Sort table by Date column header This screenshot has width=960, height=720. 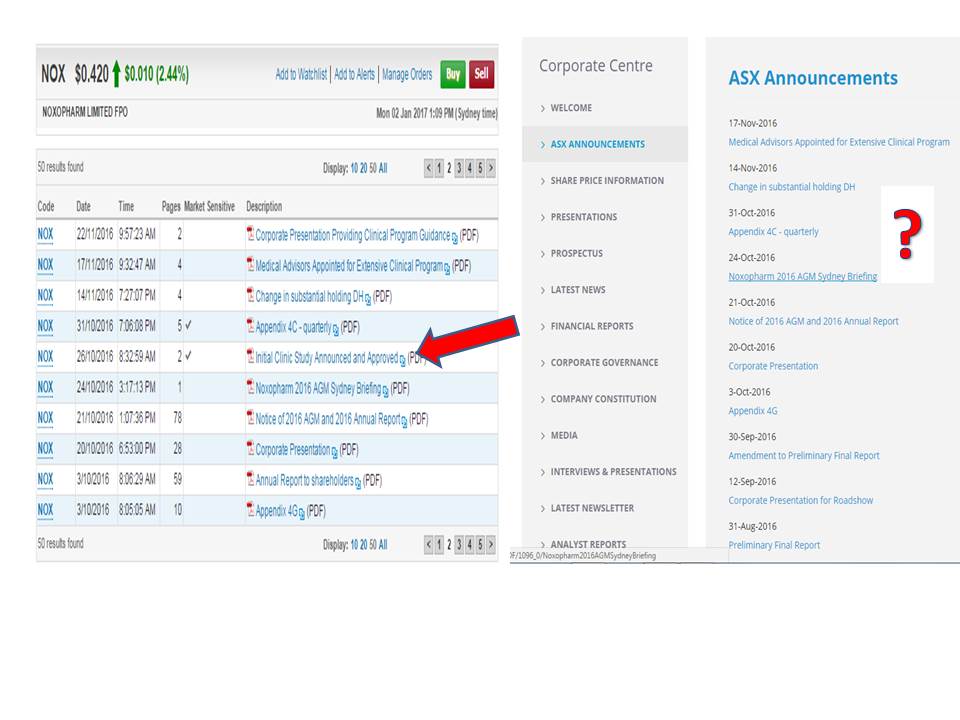(83, 206)
